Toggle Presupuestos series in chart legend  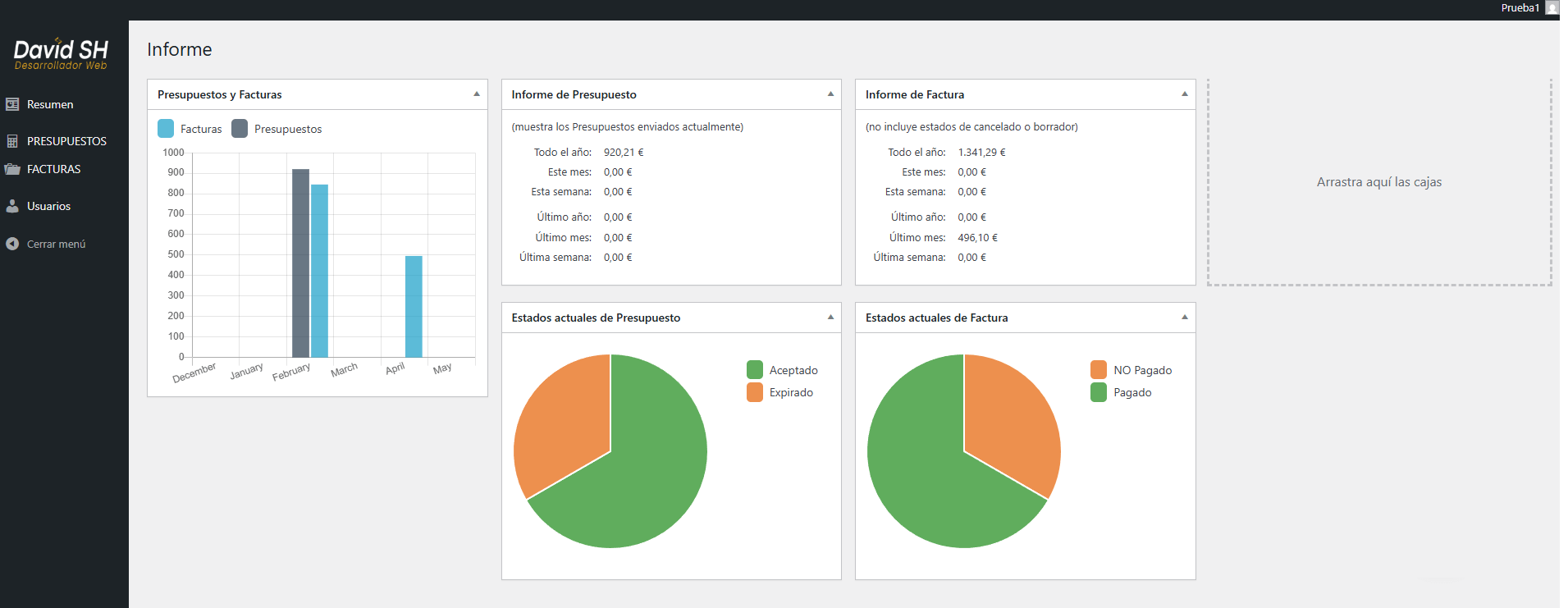coord(277,129)
